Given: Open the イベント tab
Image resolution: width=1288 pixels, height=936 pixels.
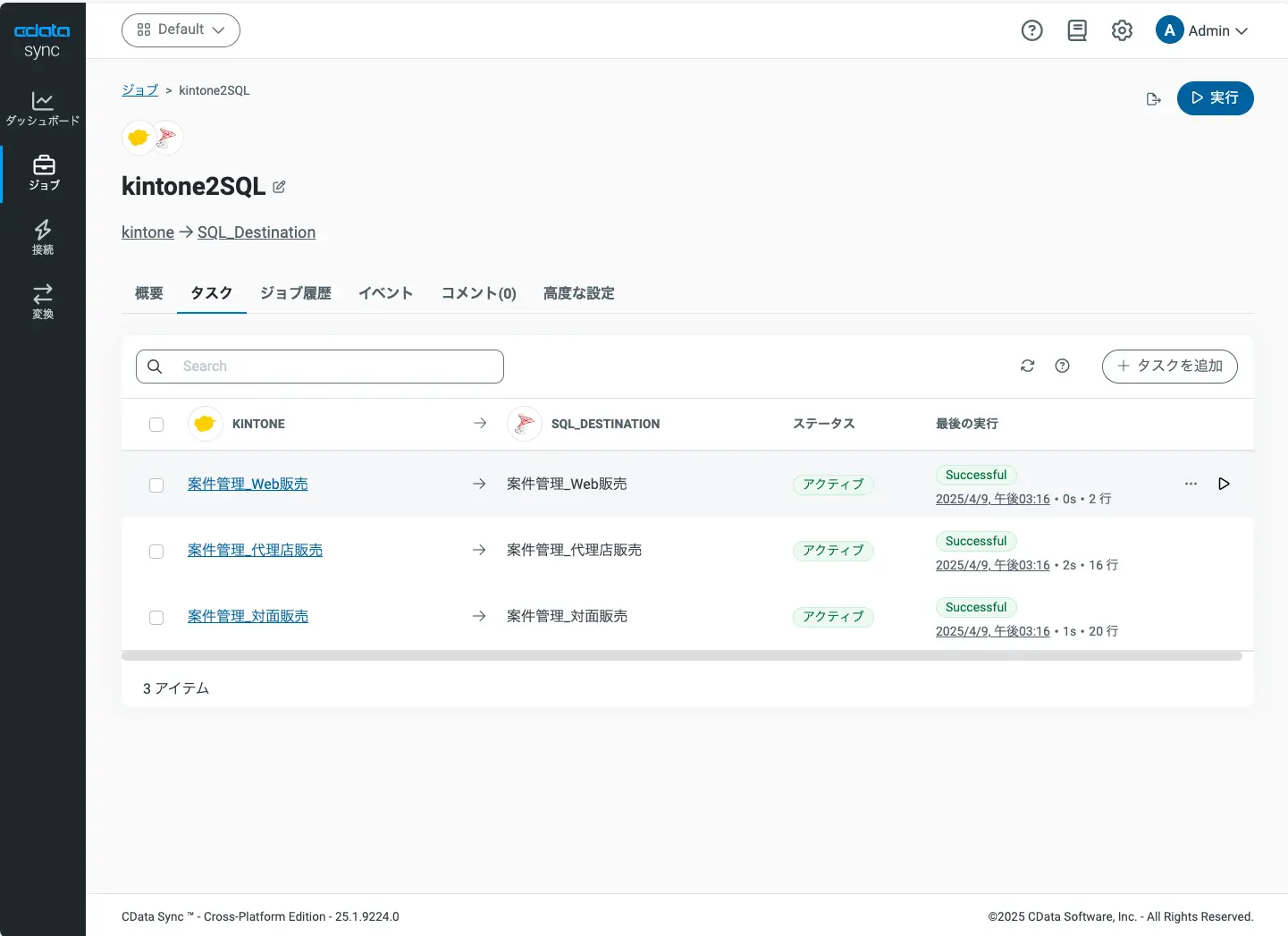Looking at the screenshot, I should pos(386,293).
